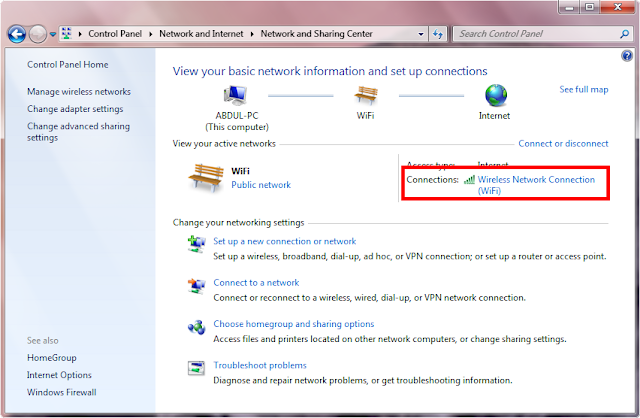Open See full map link
The image size is (640, 418).
584,89
